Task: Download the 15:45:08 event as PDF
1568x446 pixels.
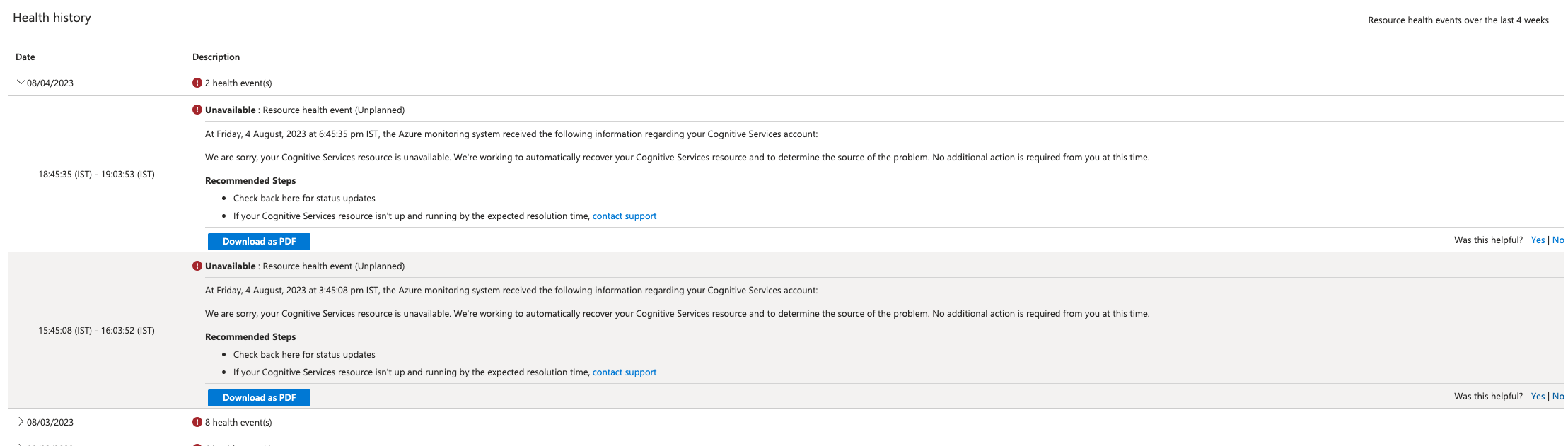Action: coord(259,398)
